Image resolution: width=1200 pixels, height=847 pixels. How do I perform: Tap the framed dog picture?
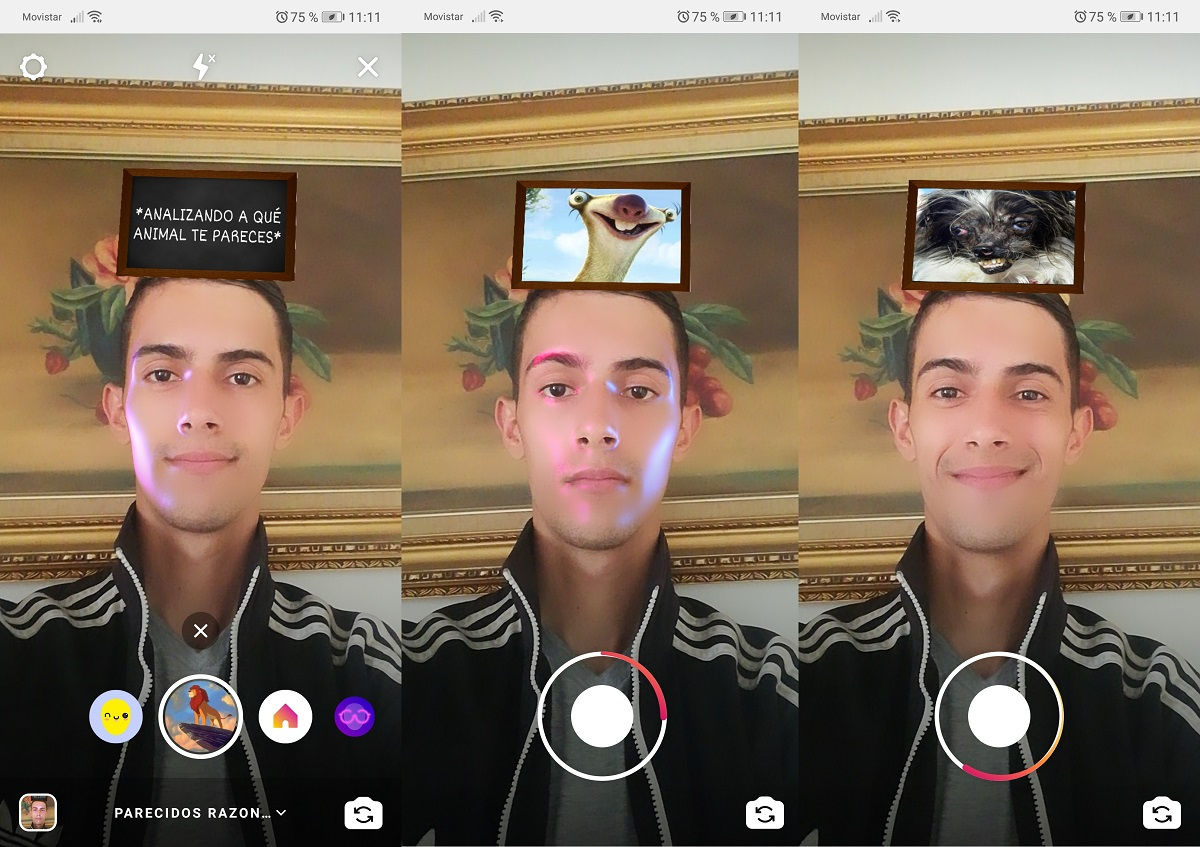[995, 237]
